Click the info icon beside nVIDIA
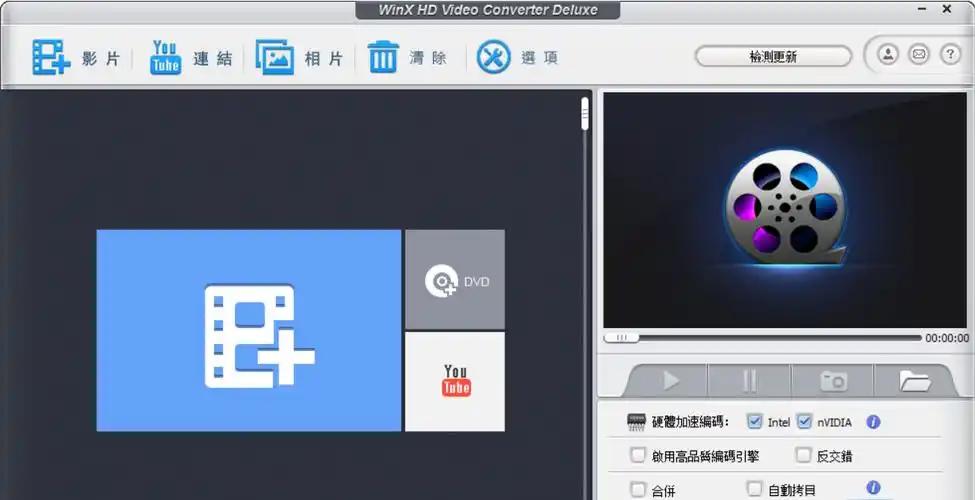Image resolution: width=975 pixels, height=500 pixels. (873, 422)
